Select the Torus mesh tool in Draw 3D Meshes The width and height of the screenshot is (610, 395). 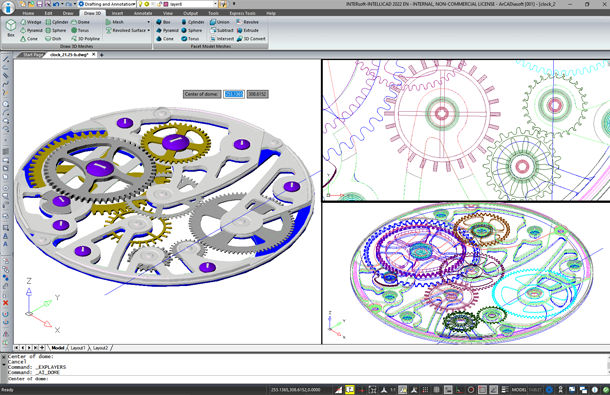[80, 30]
